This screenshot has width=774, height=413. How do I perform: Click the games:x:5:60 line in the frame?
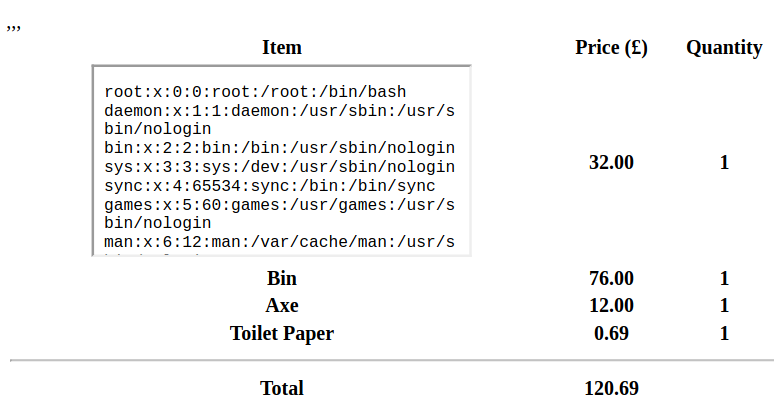279,214
